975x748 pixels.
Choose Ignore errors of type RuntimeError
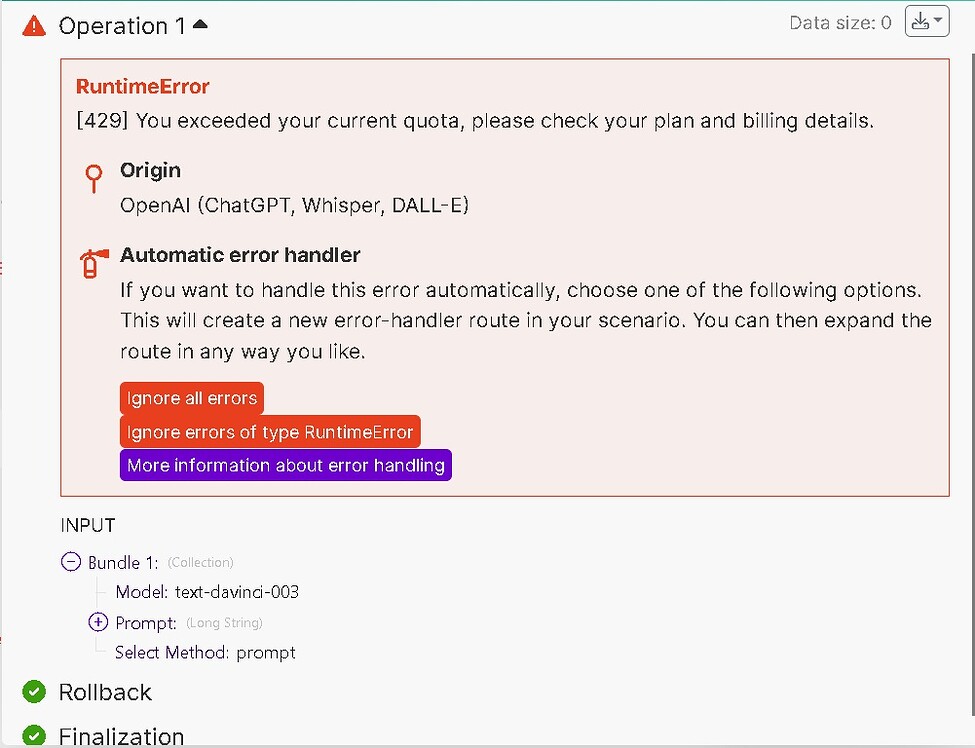(x=270, y=432)
